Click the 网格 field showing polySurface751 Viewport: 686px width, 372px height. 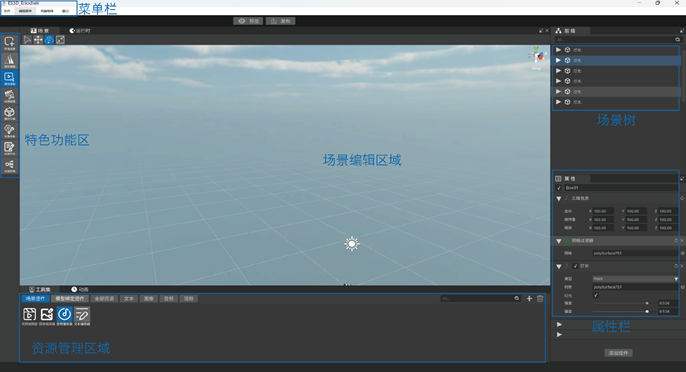(635, 253)
